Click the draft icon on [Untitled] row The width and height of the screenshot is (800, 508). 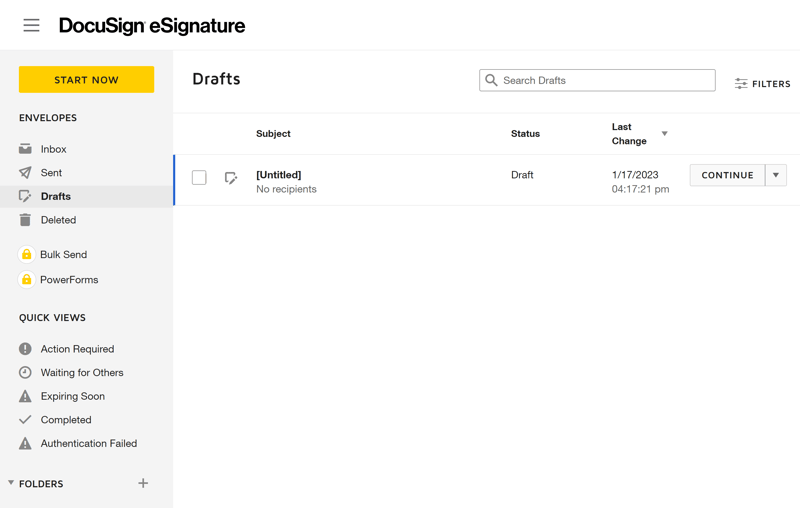click(231, 178)
